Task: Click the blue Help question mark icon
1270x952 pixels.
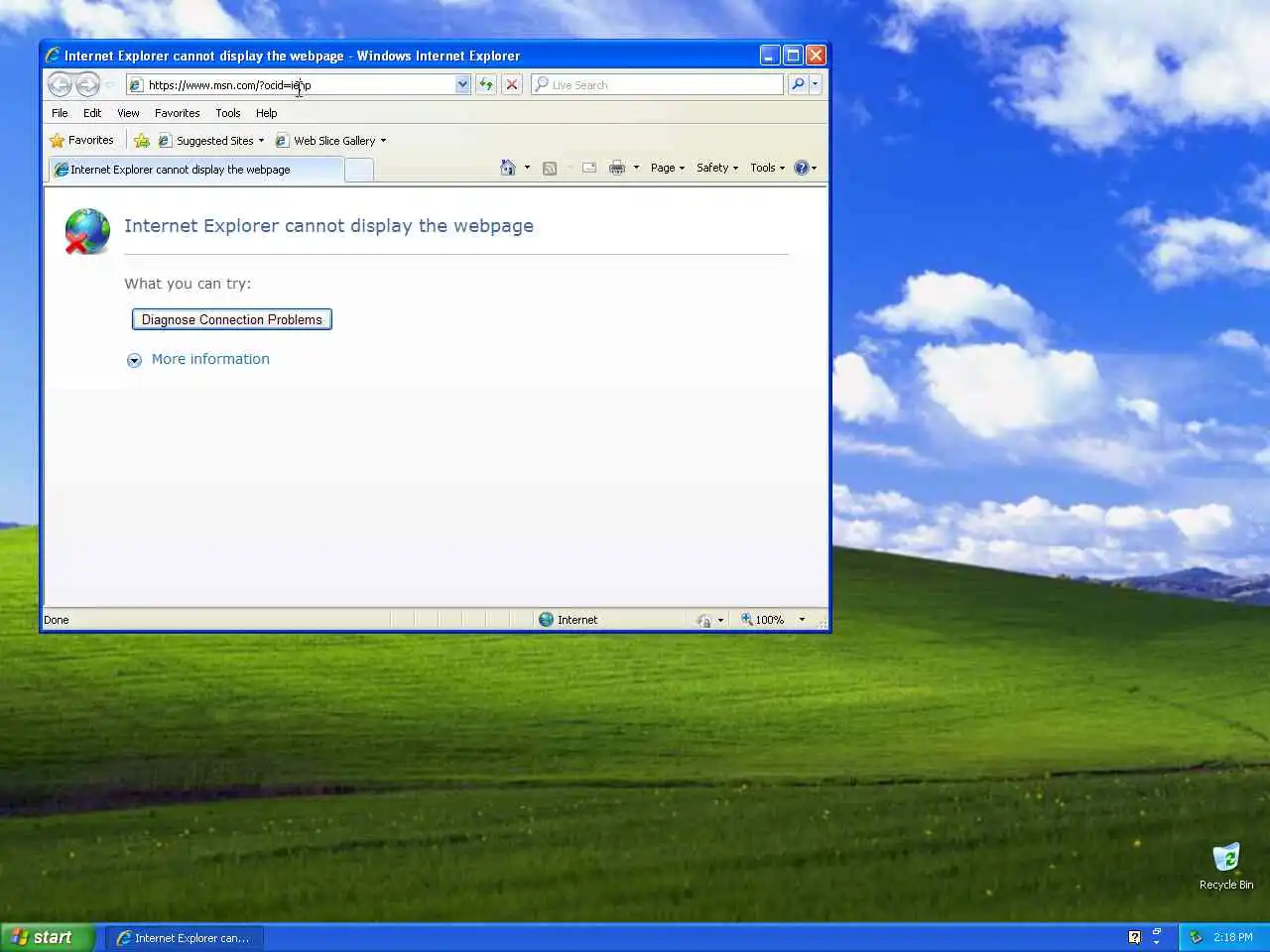Action: click(x=802, y=168)
